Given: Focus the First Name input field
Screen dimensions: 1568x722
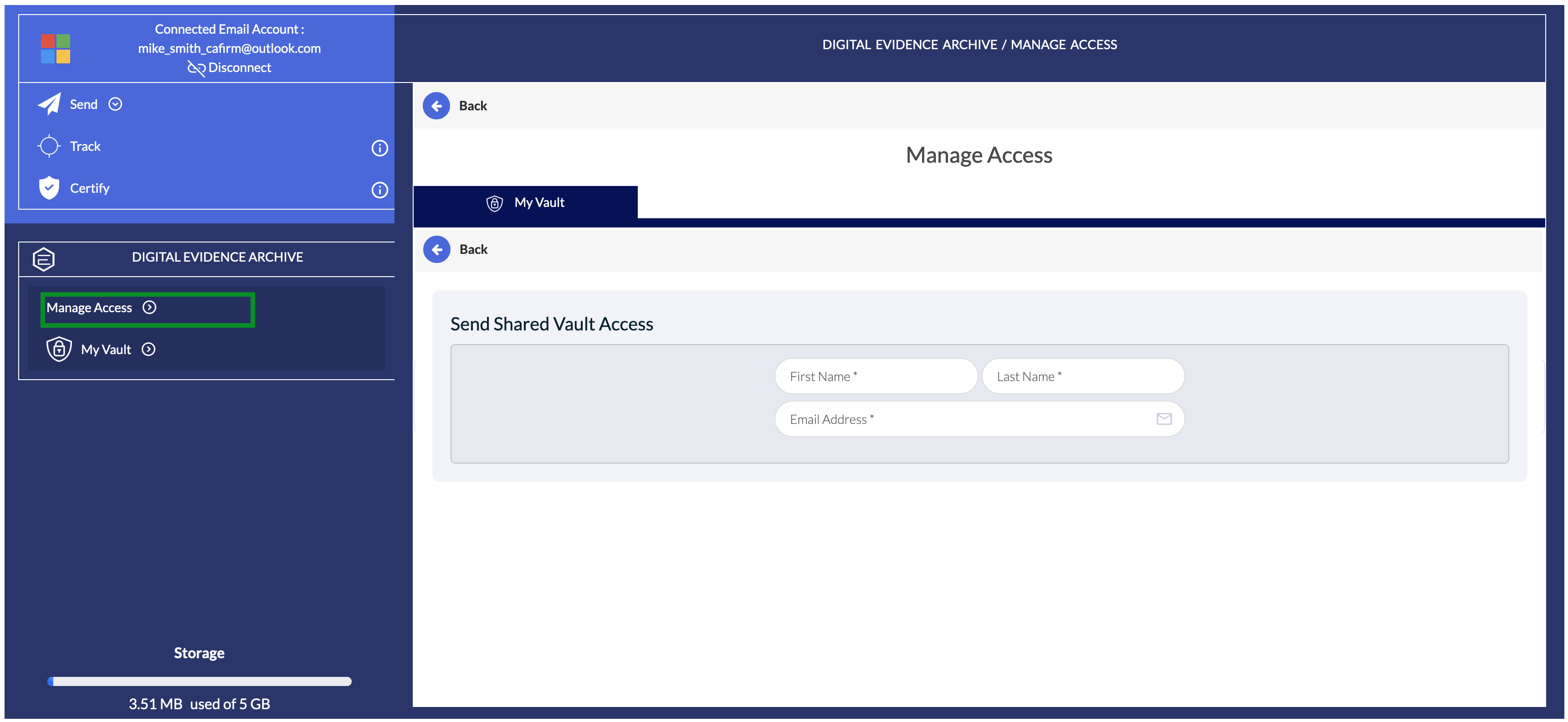Looking at the screenshot, I should point(876,376).
